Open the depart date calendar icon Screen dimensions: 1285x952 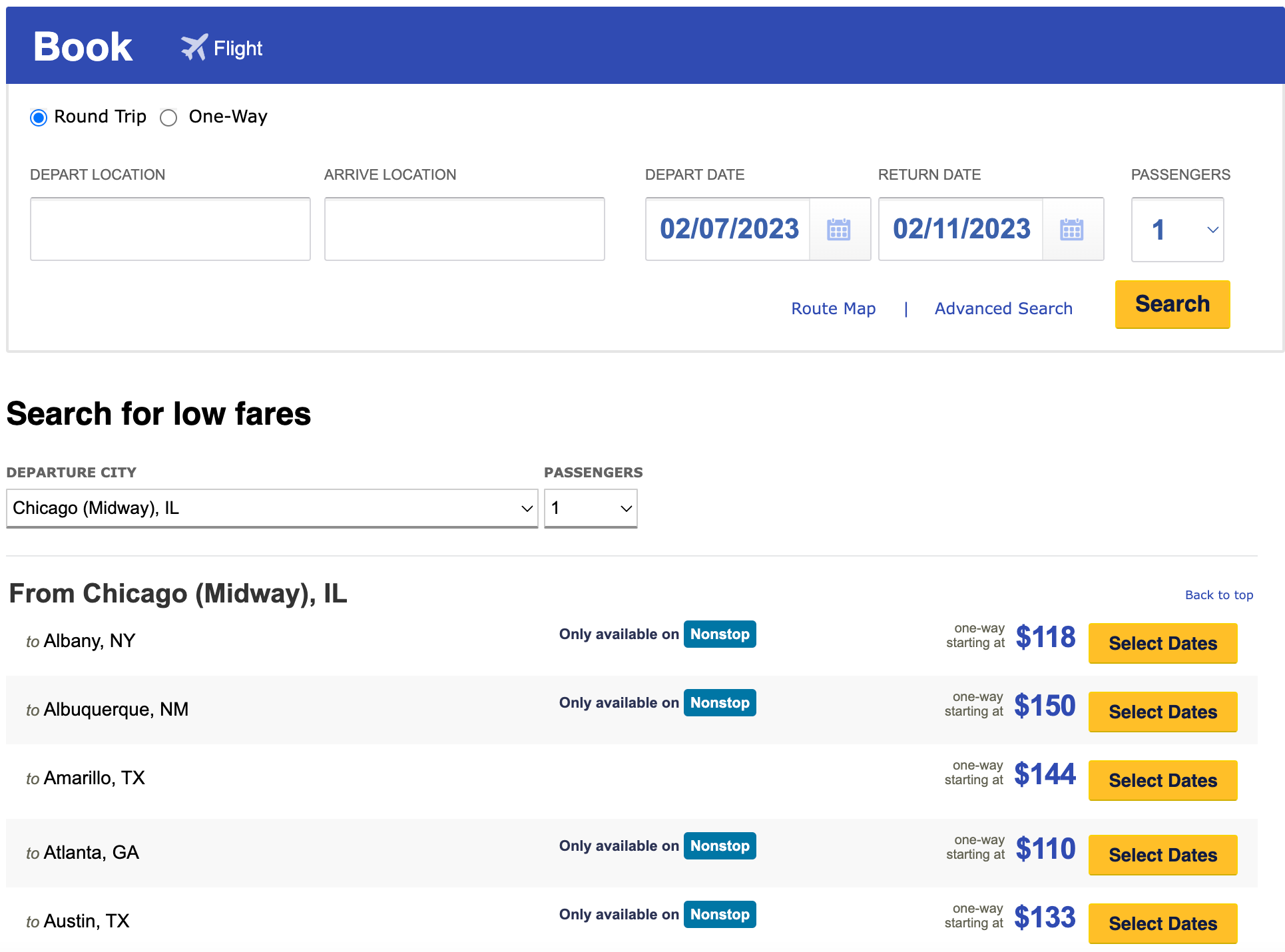pyautogui.click(x=838, y=230)
